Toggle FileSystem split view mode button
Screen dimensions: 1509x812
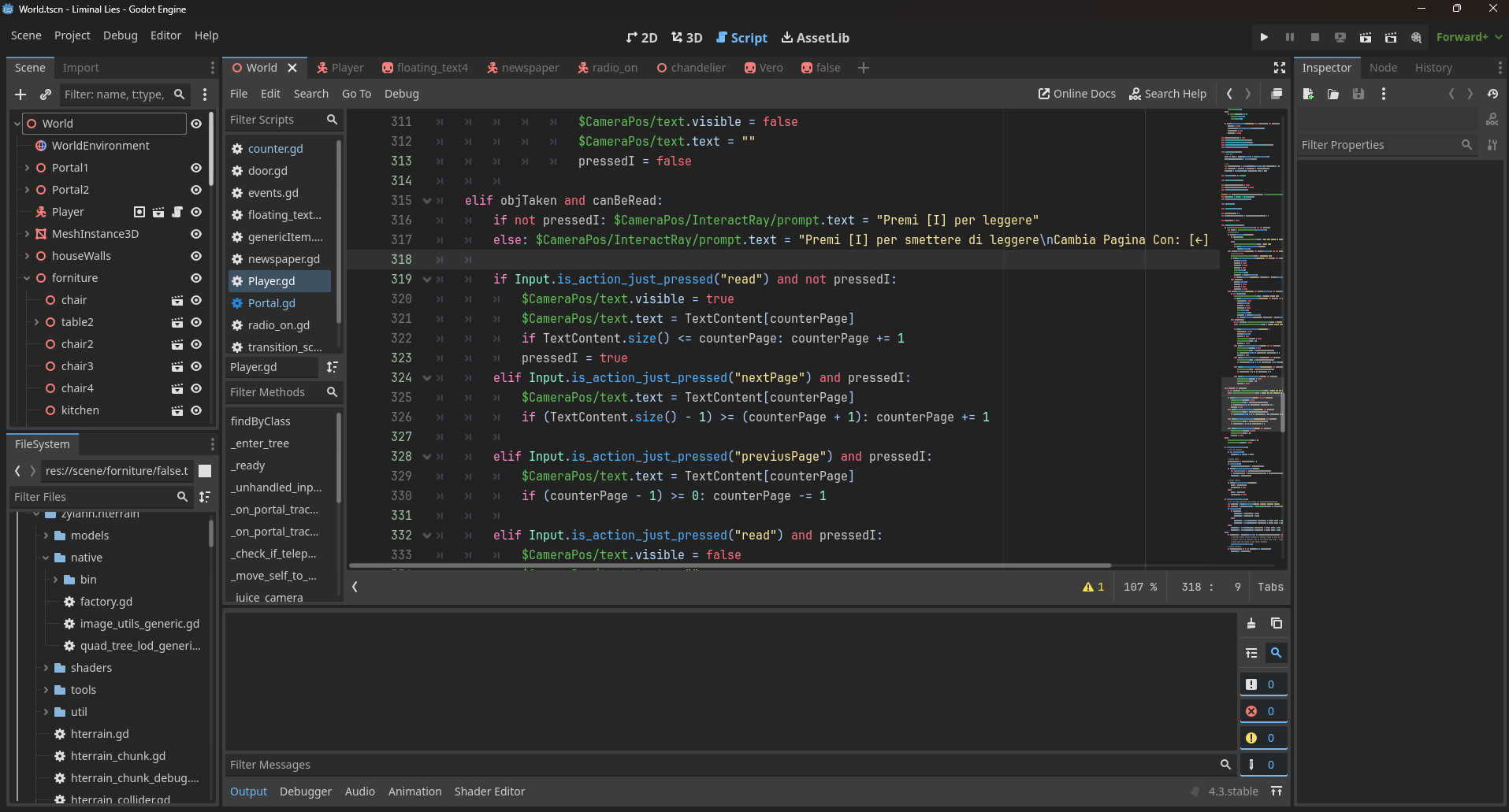coord(205,471)
